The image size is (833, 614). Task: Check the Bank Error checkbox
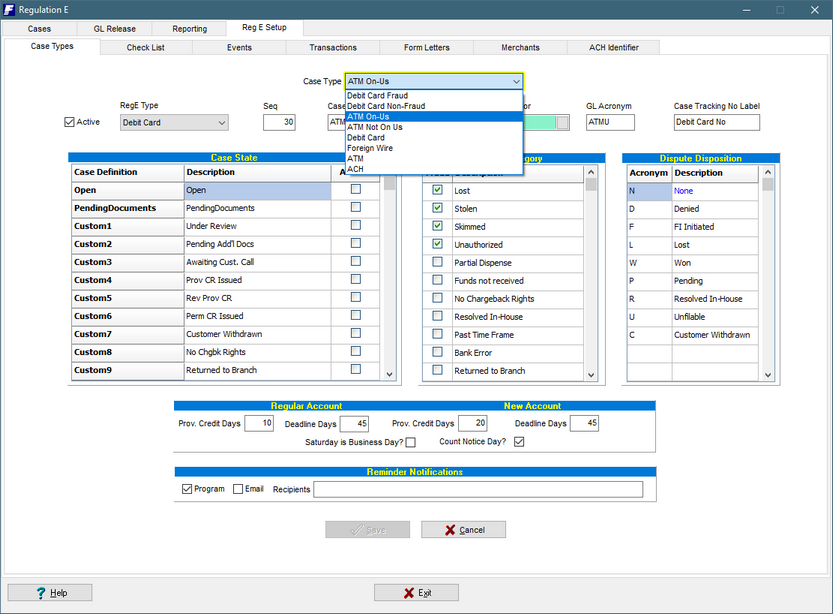(437, 352)
